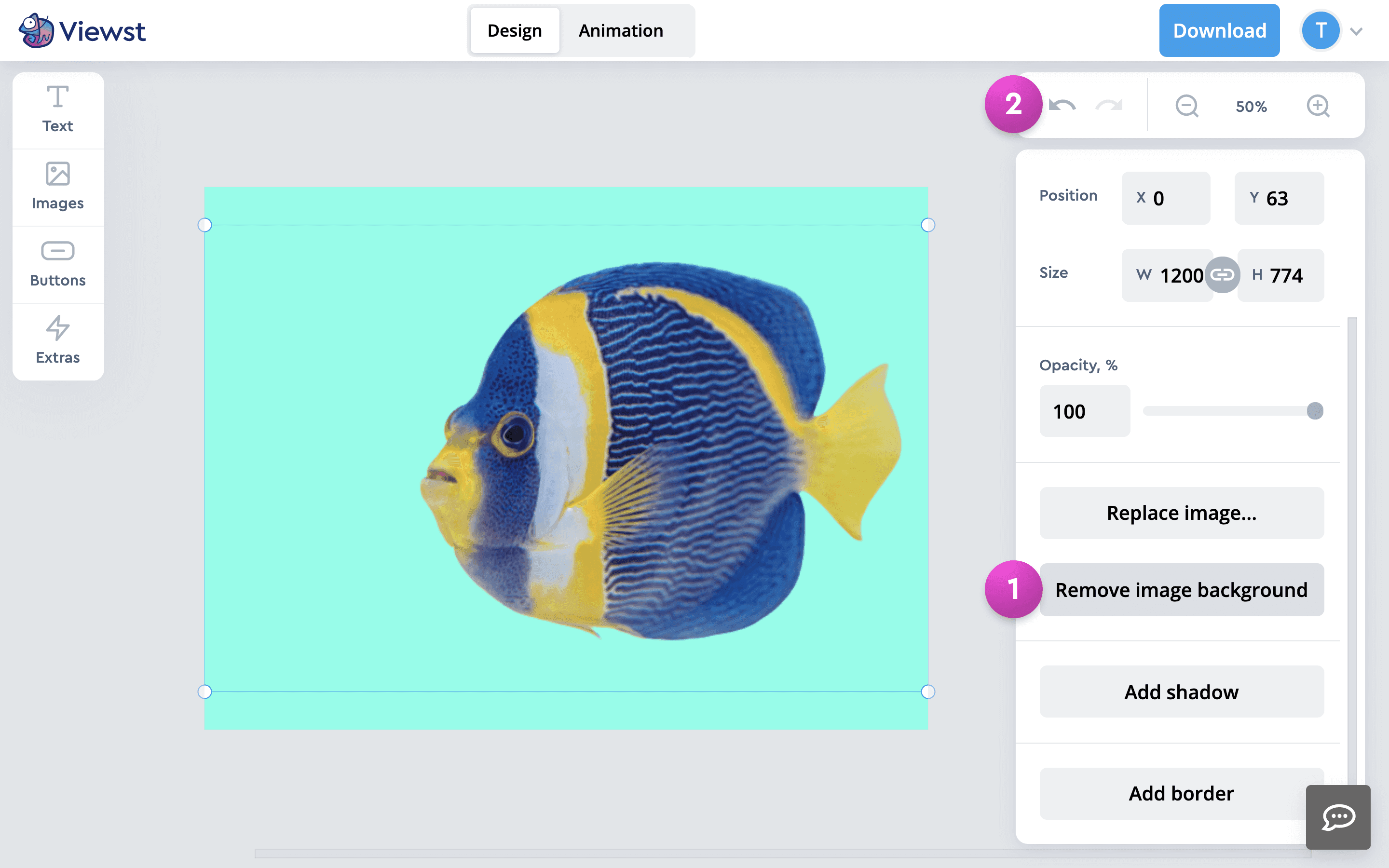This screenshot has height=868, width=1389.
Task: Switch to the Animation tab
Action: coord(620,30)
